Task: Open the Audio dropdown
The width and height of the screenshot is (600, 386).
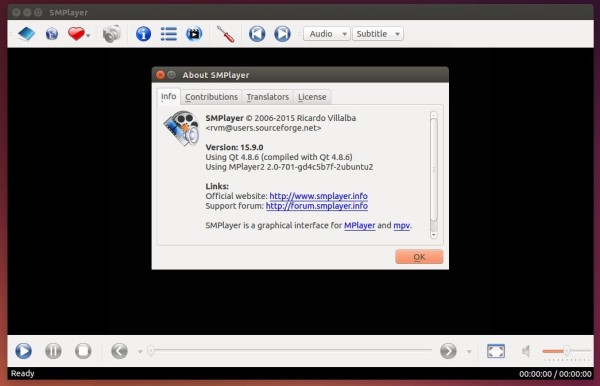Action: [327, 34]
